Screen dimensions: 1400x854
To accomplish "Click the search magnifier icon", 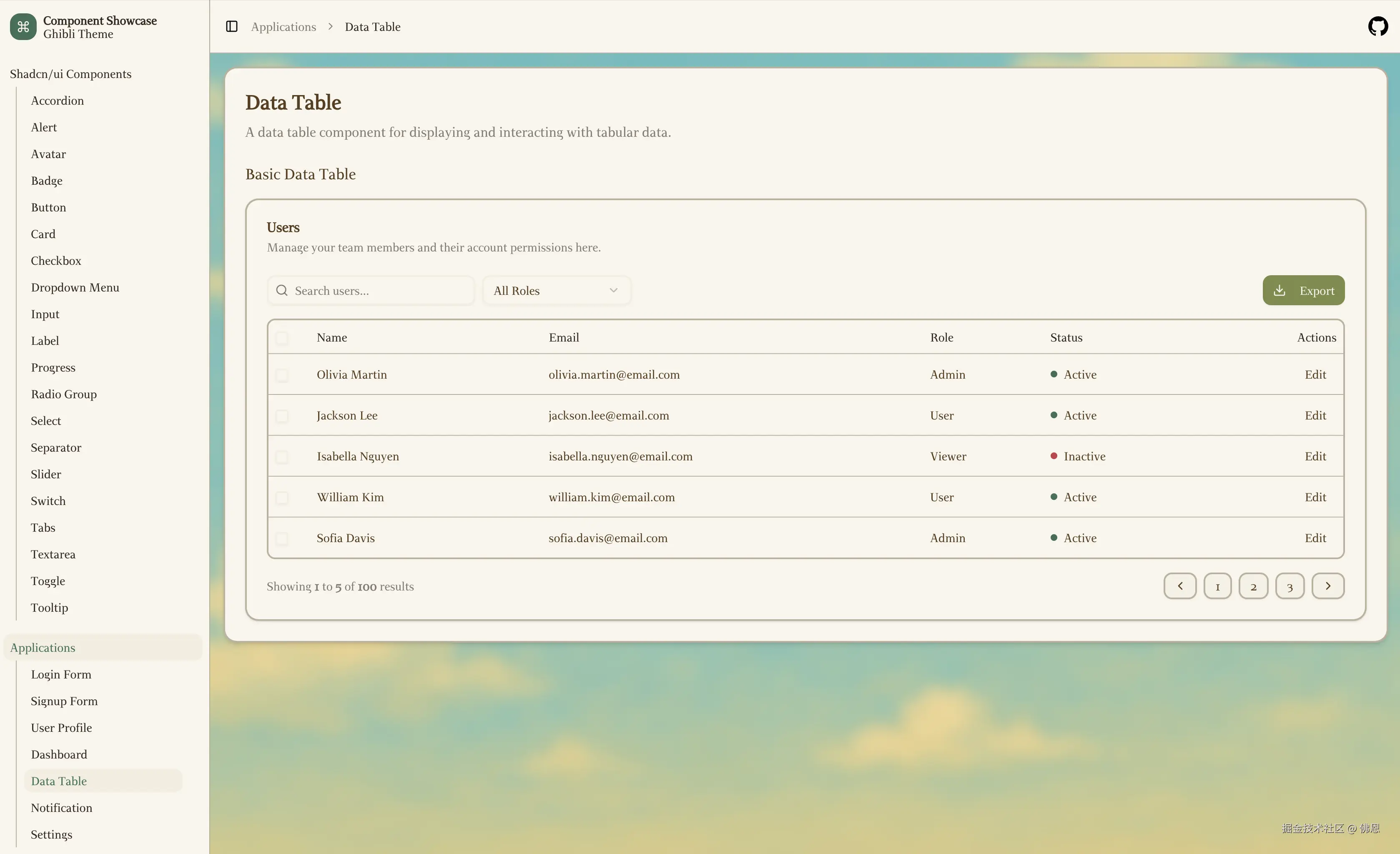I will click(x=282, y=290).
